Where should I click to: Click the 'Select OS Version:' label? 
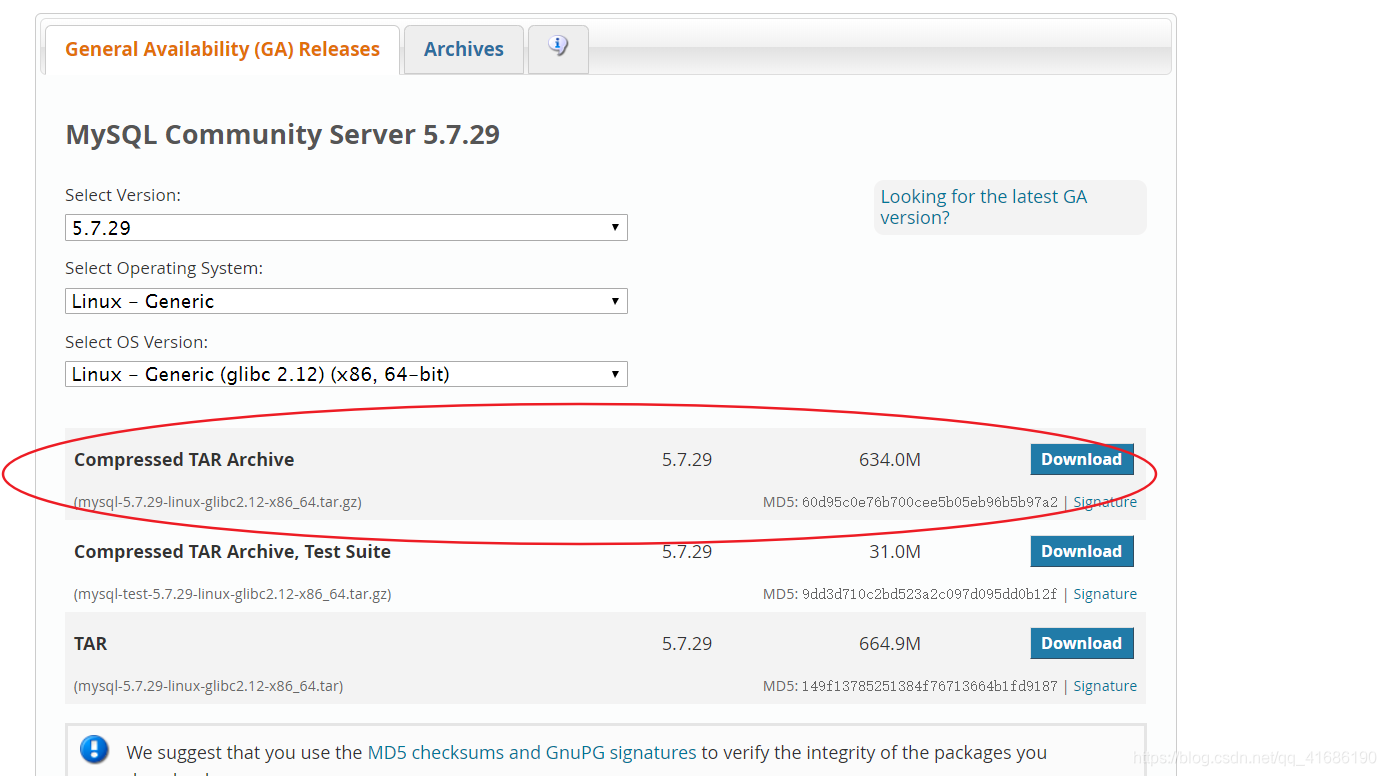pos(136,342)
